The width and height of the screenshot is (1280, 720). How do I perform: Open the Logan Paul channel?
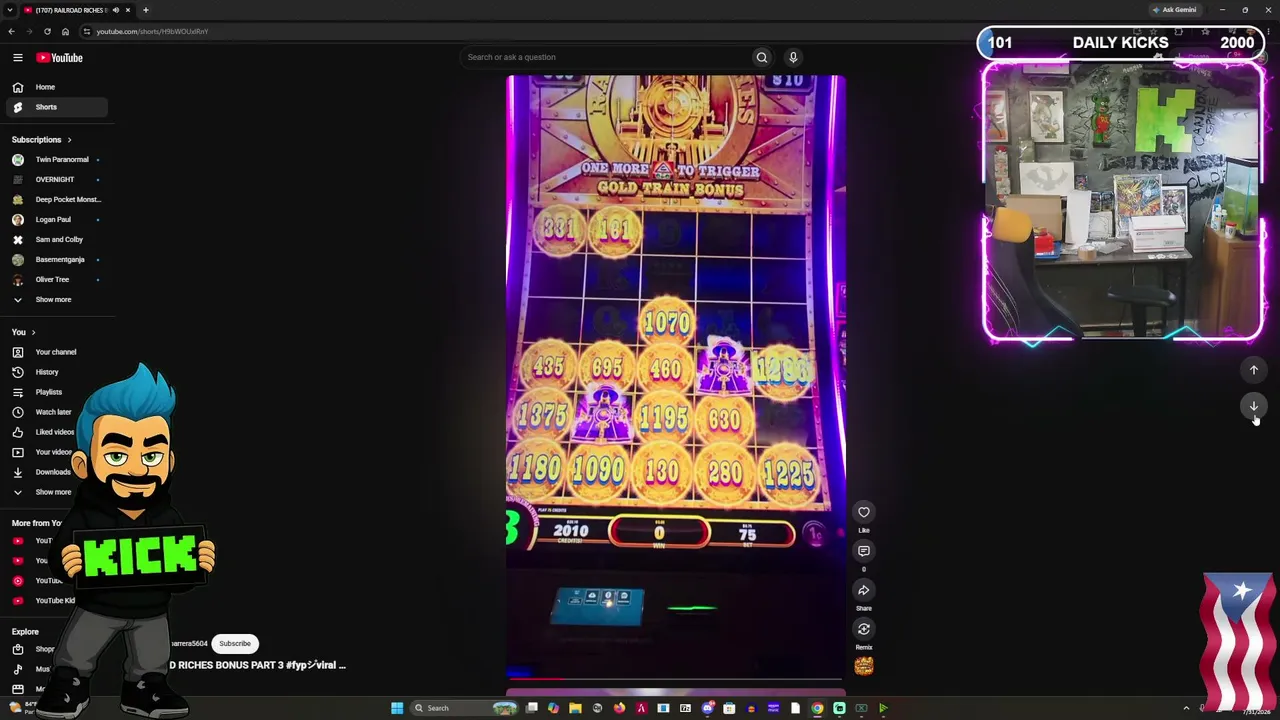click(x=56, y=220)
